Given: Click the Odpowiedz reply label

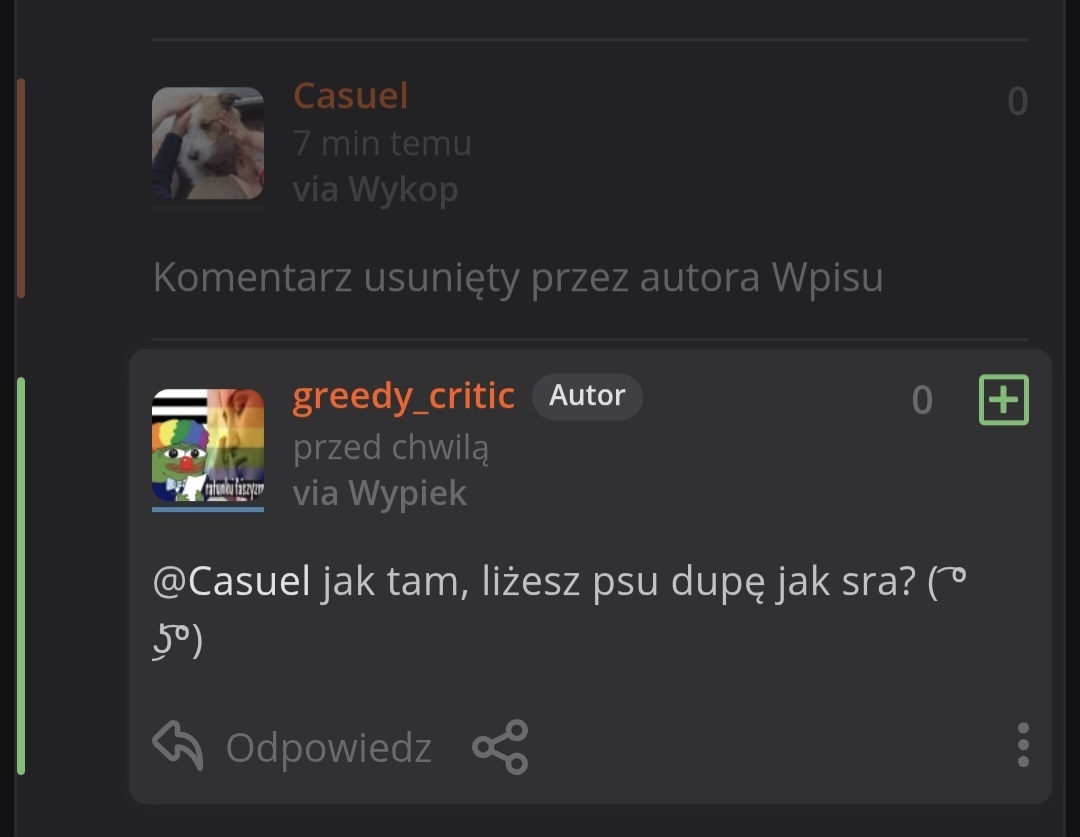Looking at the screenshot, I should (x=329, y=747).
